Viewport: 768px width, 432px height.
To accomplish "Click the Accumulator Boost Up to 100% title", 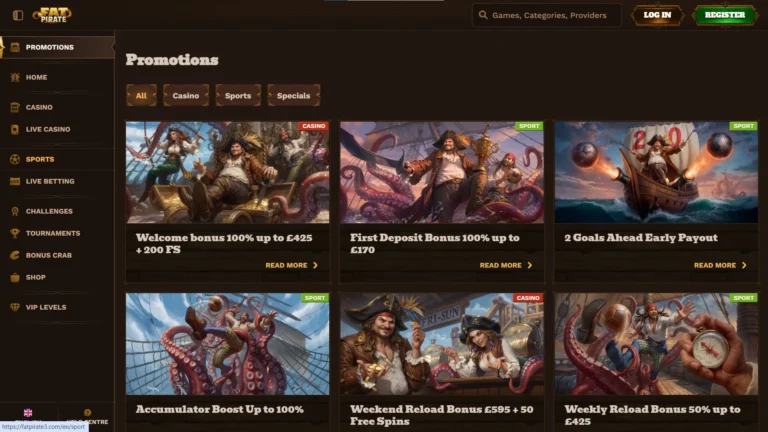I will click(219, 409).
